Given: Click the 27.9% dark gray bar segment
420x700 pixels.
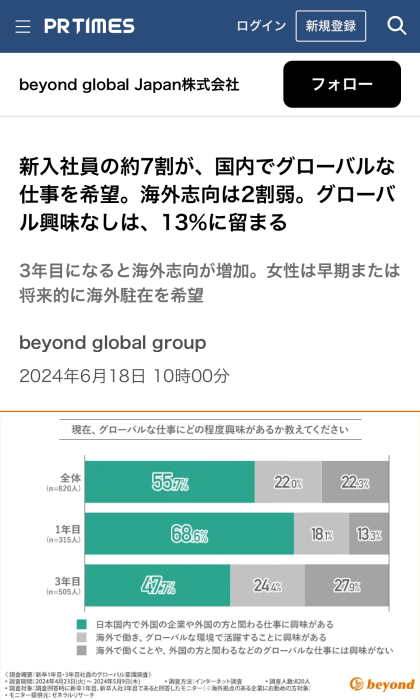Looking at the screenshot, I should [347, 585].
